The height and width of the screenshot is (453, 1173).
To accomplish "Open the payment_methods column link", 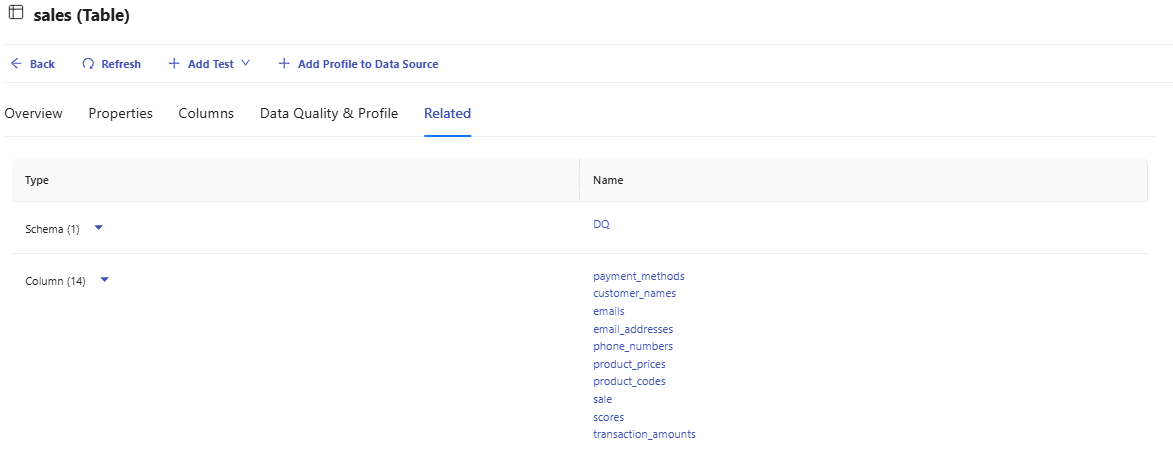I will 638,276.
